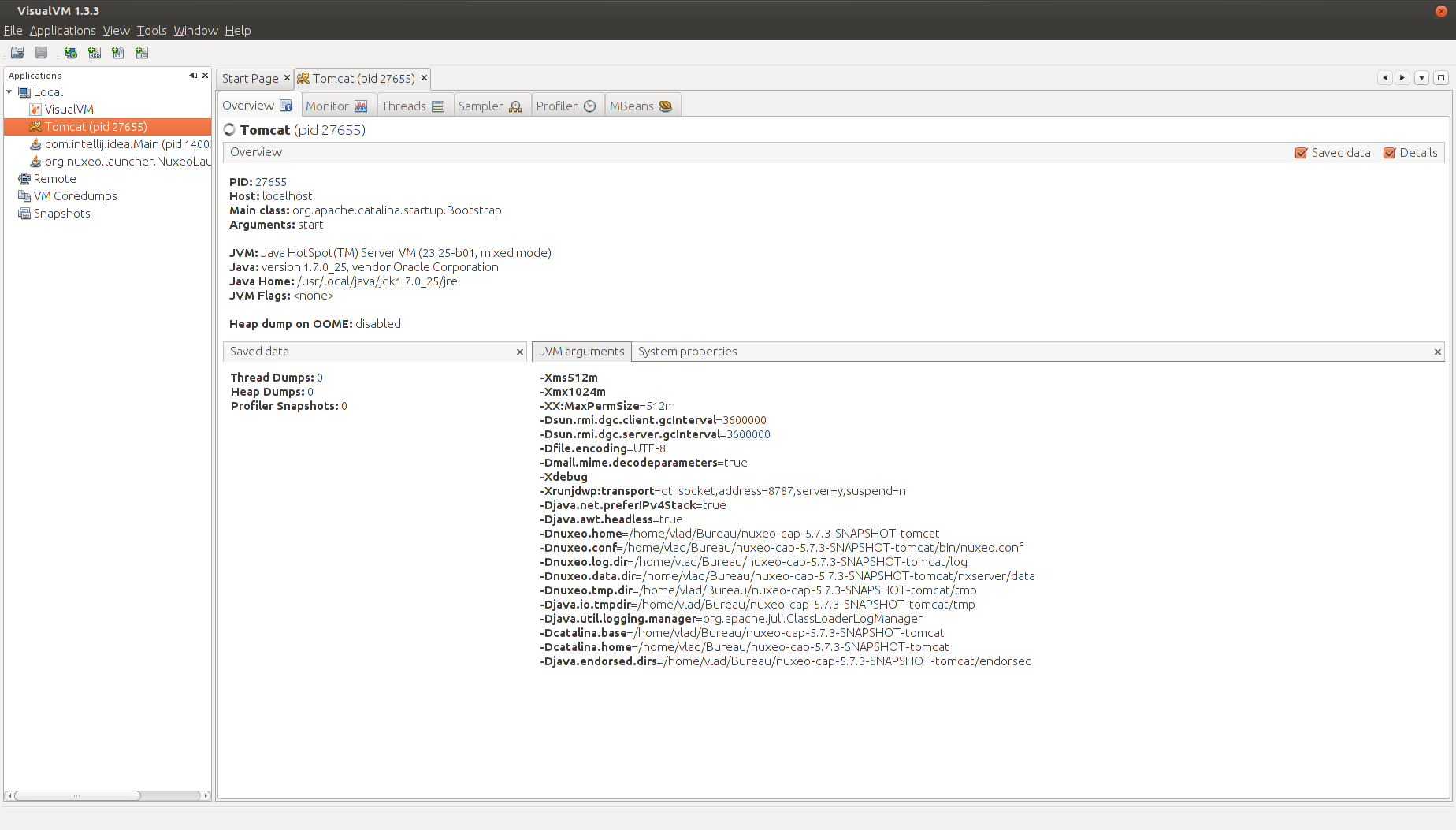The width and height of the screenshot is (1456, 830).
Task: Open the Tools menu
Action: (x=151, y=31)
